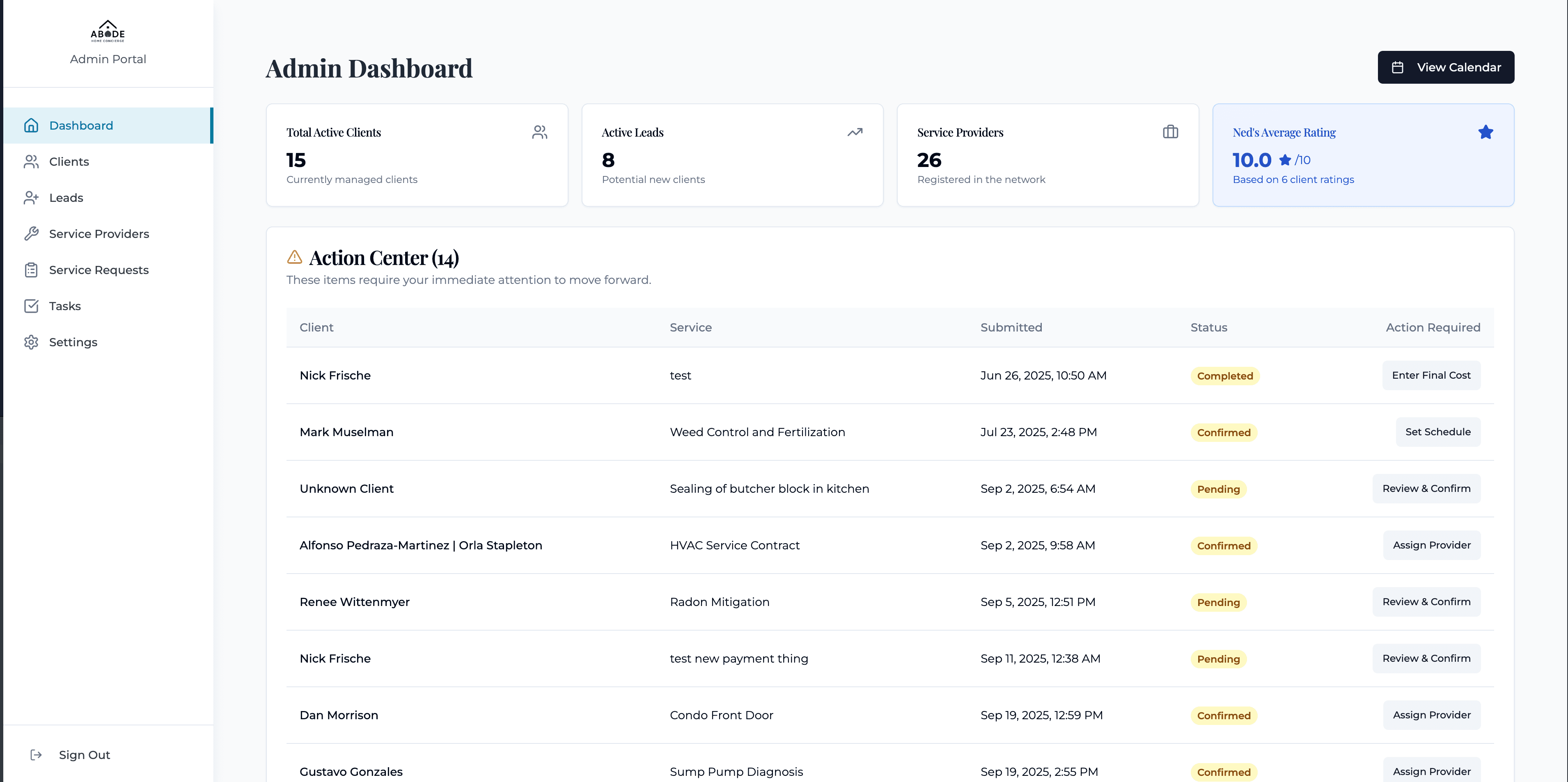Open the View Calendar button

pyautogui.click(x=1446, y=67)
